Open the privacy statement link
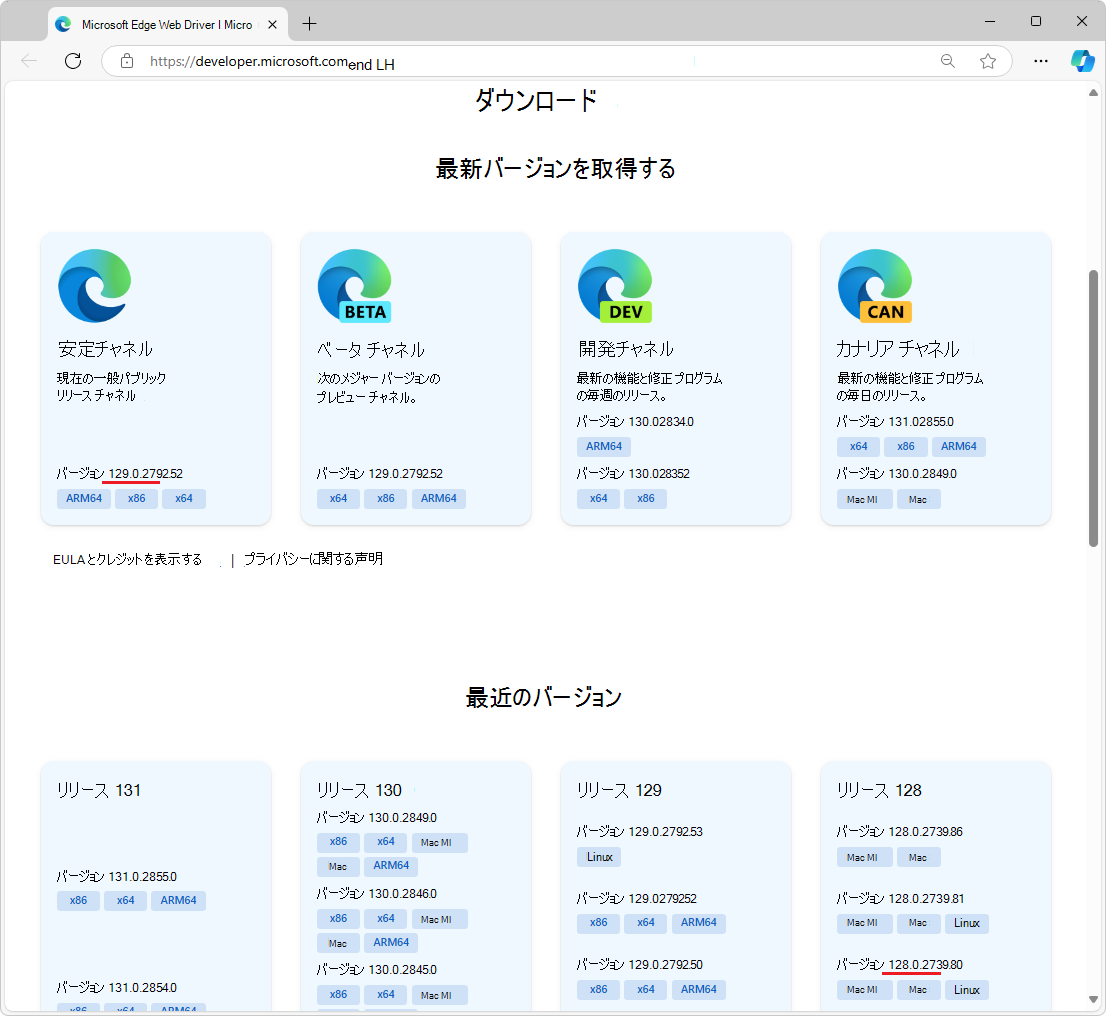This screenshot has width=1106, height=1016. (x=313, y=559)
